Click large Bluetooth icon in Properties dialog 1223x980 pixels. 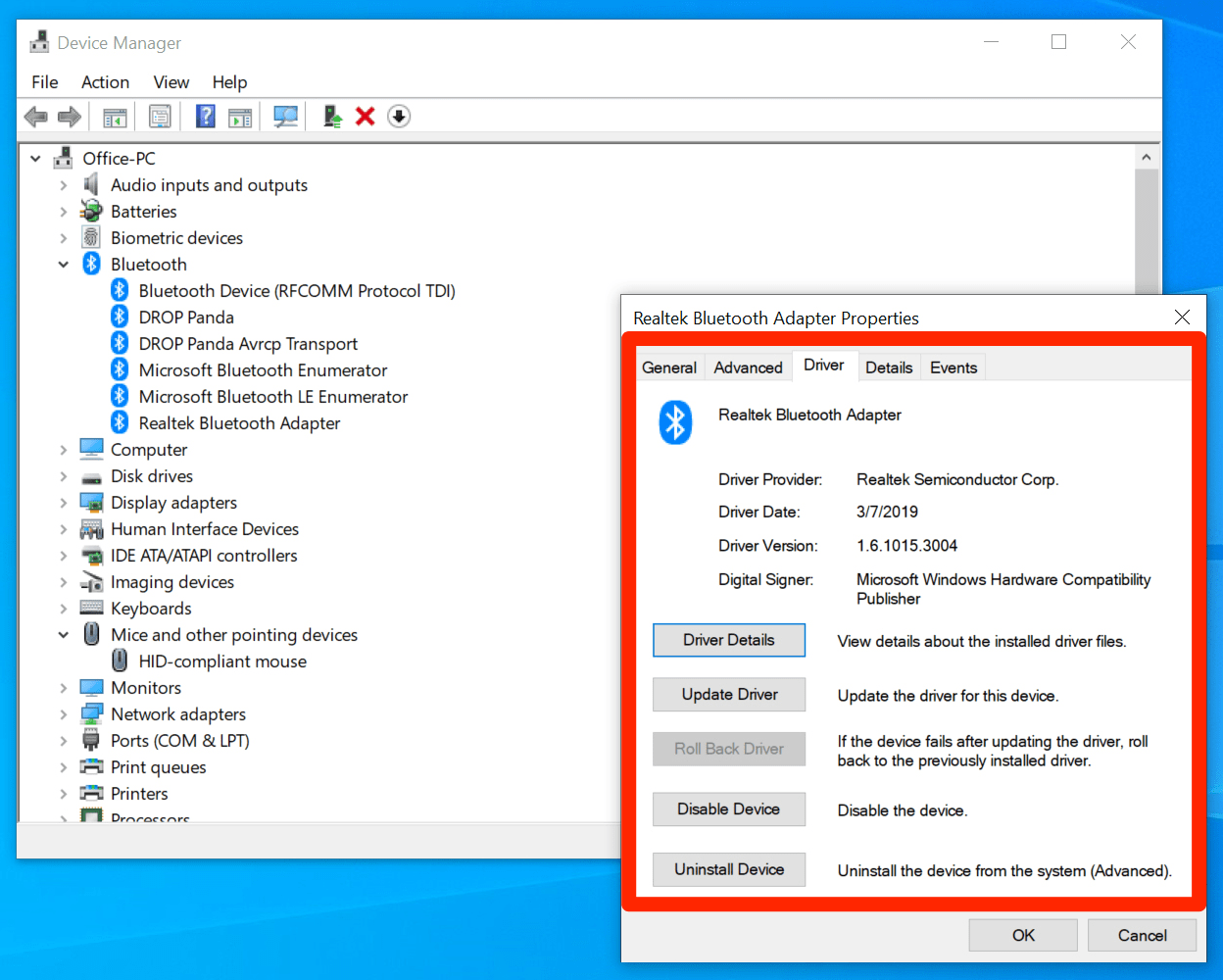tap(675, 422)
